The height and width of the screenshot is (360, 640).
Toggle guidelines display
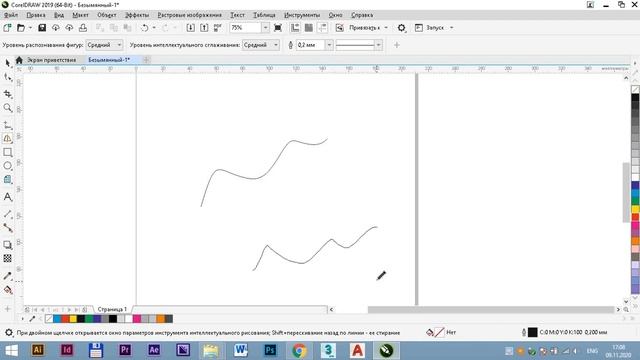click(x=322, y=28)
